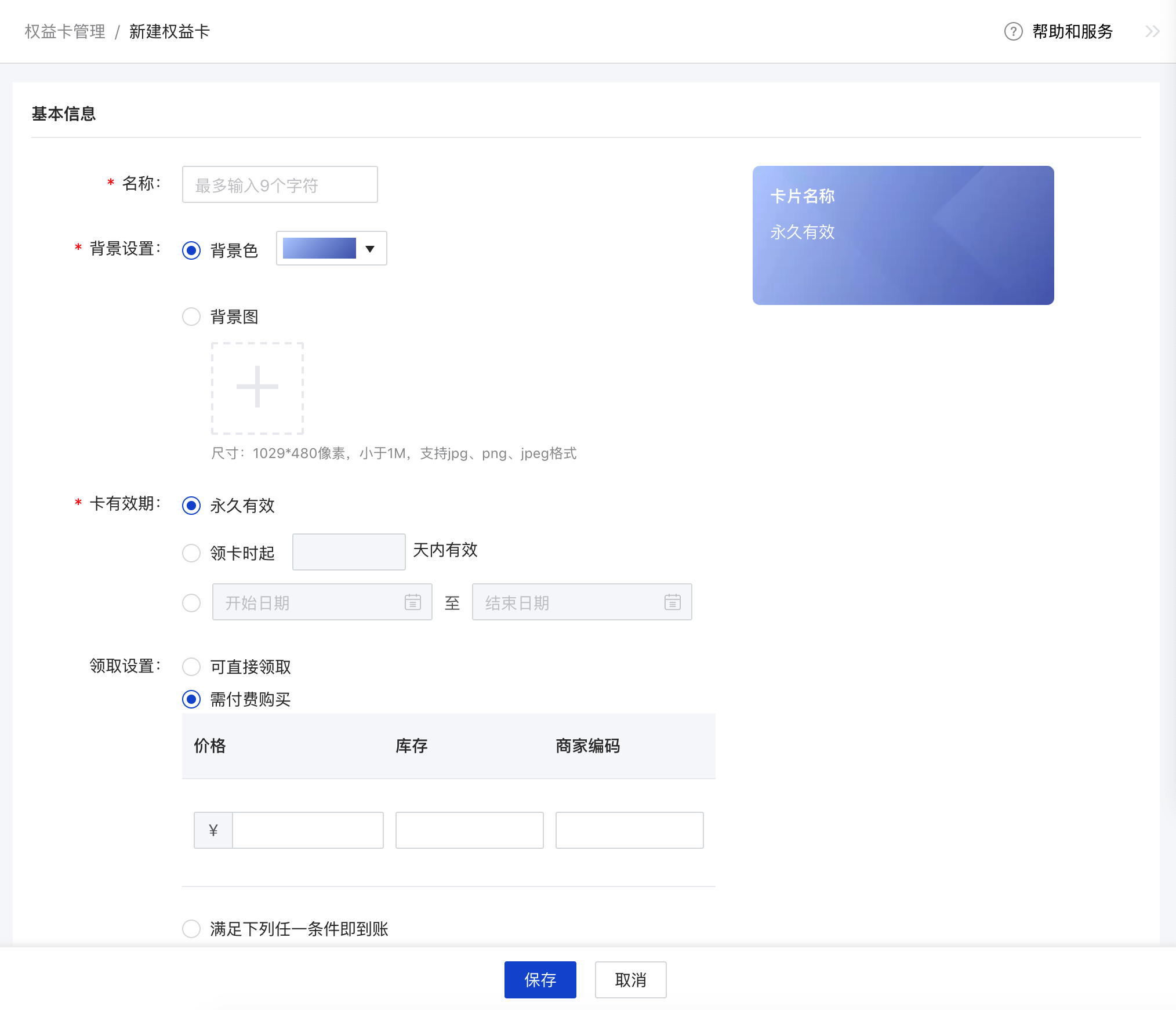Choose 满足下列任一条件即到账 radio option
Image resolution: width=1176 pixels, height=1010 pixels.
tap(191, 929)
